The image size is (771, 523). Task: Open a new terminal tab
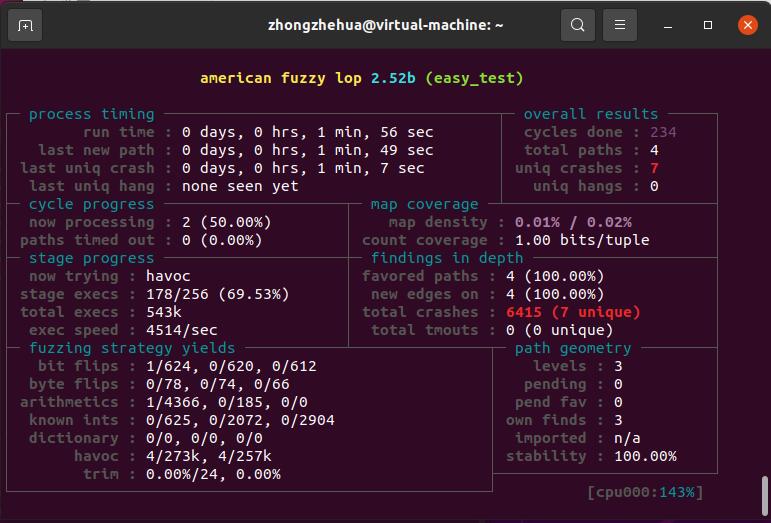click(x=25, y=25)
